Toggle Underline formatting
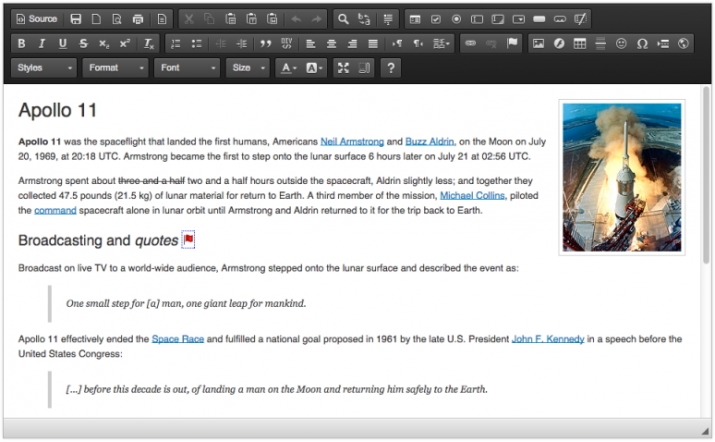The image size is (715, 442). (x=62, y=44)
